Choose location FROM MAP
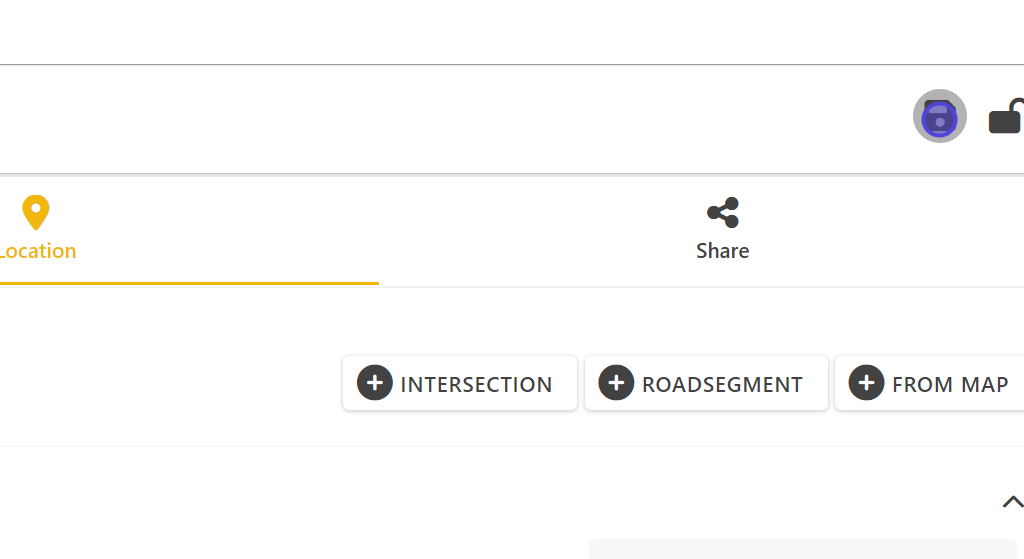 930,383
